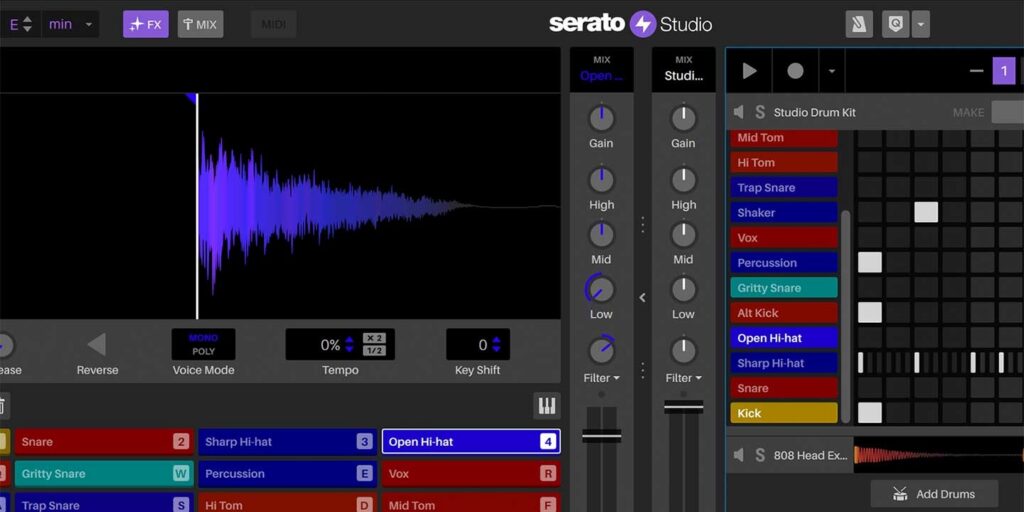
Task: Toggle the active Shaker step in grid
Action: pyautogui.click(x=926, y=212)
